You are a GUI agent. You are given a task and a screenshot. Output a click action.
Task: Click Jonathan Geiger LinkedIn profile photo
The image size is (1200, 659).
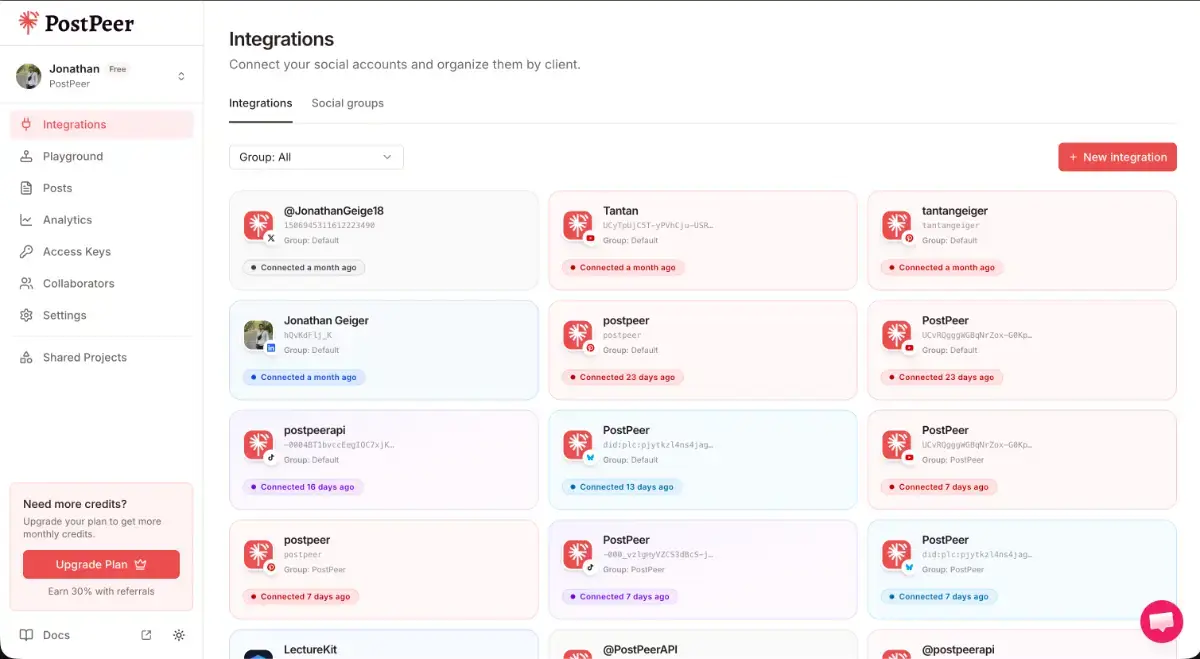coord(259,335)
